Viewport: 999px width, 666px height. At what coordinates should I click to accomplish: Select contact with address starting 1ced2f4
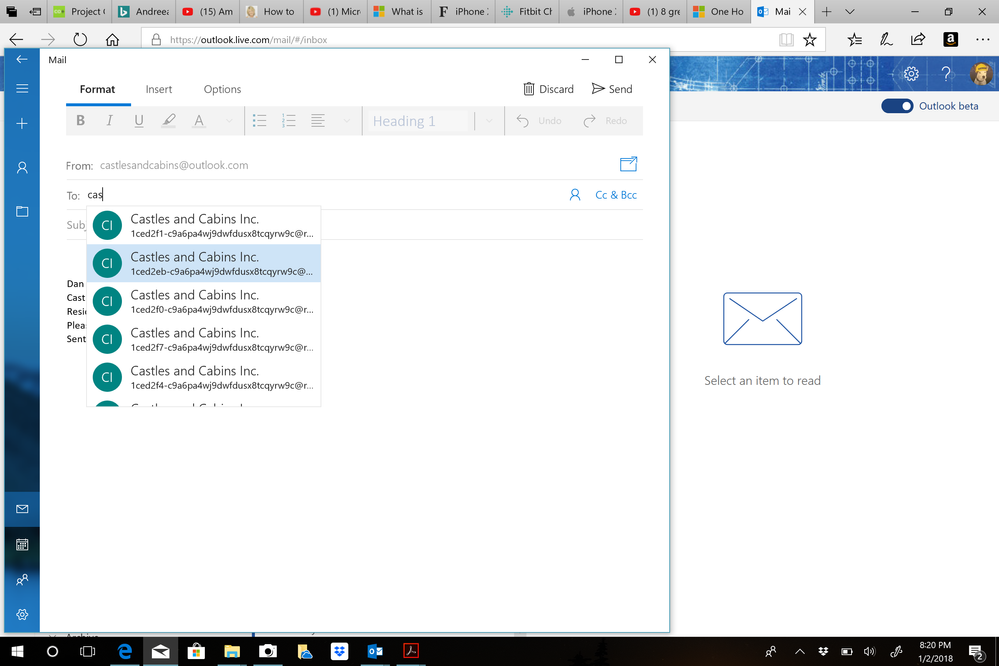(204, 377)
